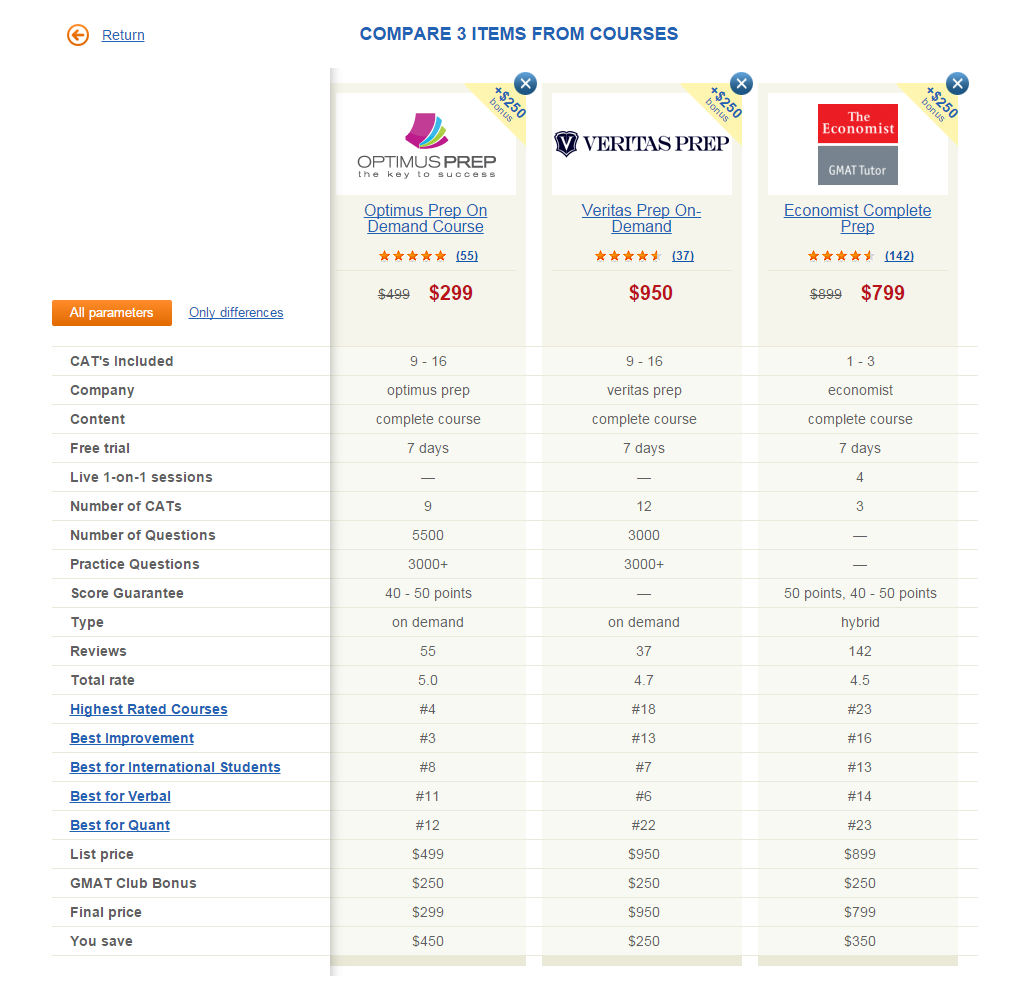Open Optimus Prep On Demand Course link
The width and height of the screenshot is (1025, 982).
tap(426, 218)
